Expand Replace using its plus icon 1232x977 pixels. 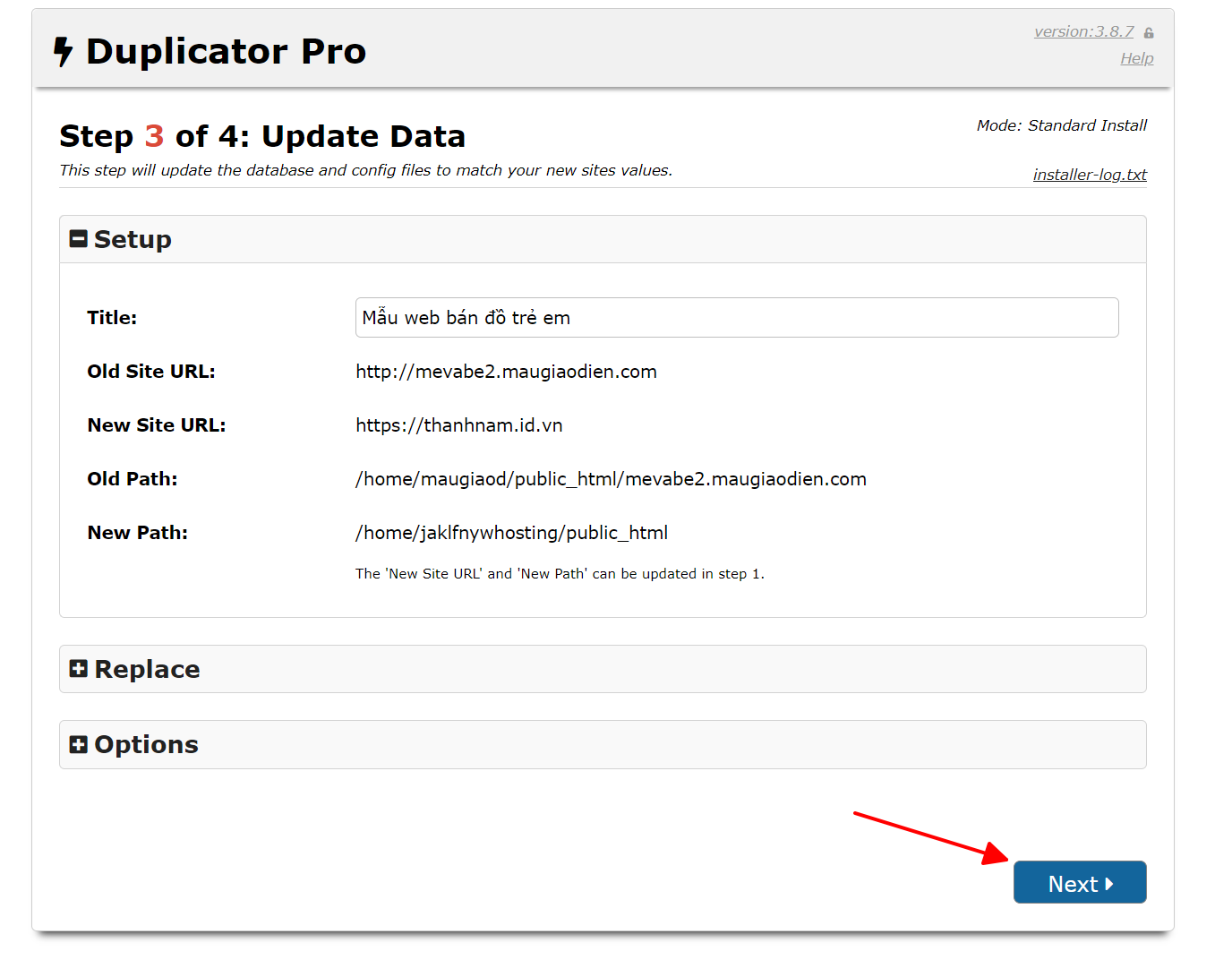pos(79,669)
